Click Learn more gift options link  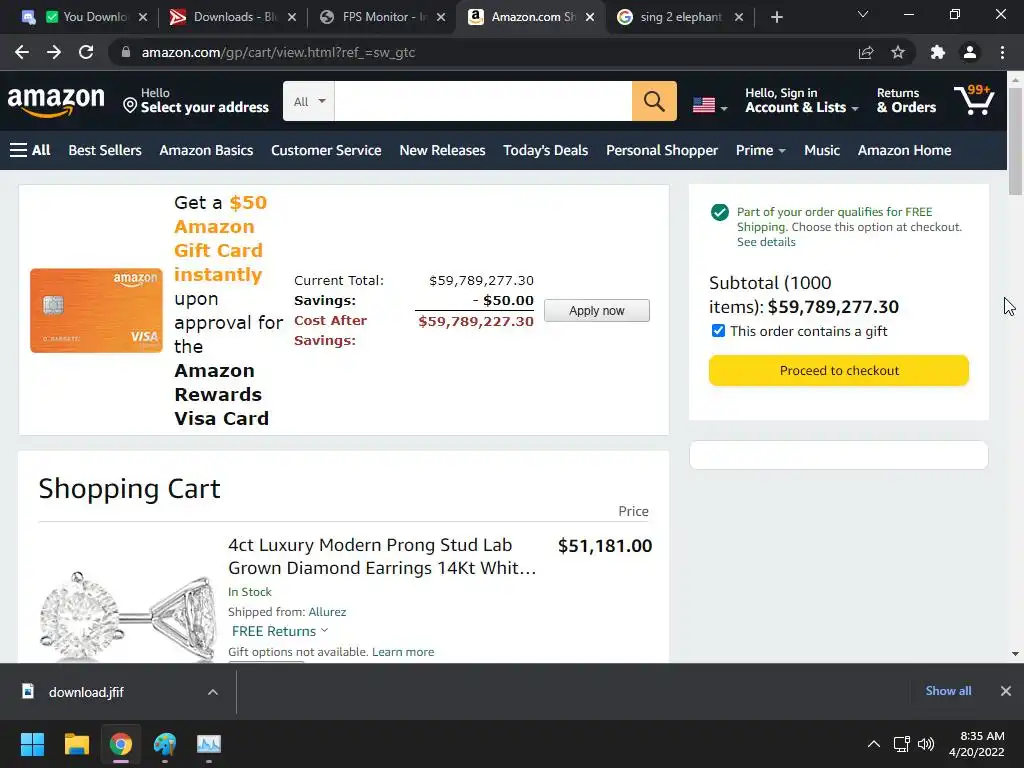click(x=403, y=652)
